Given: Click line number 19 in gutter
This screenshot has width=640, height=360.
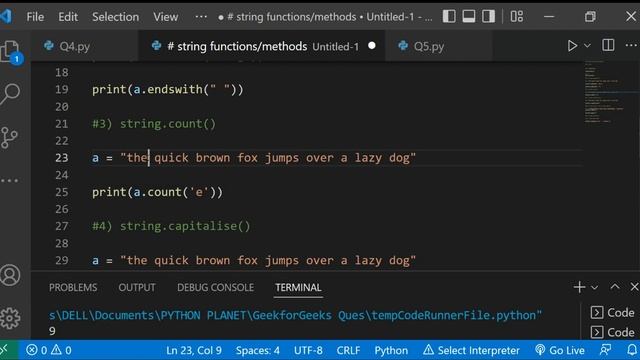Looking at the screenshot, I should tap(62, 89).
